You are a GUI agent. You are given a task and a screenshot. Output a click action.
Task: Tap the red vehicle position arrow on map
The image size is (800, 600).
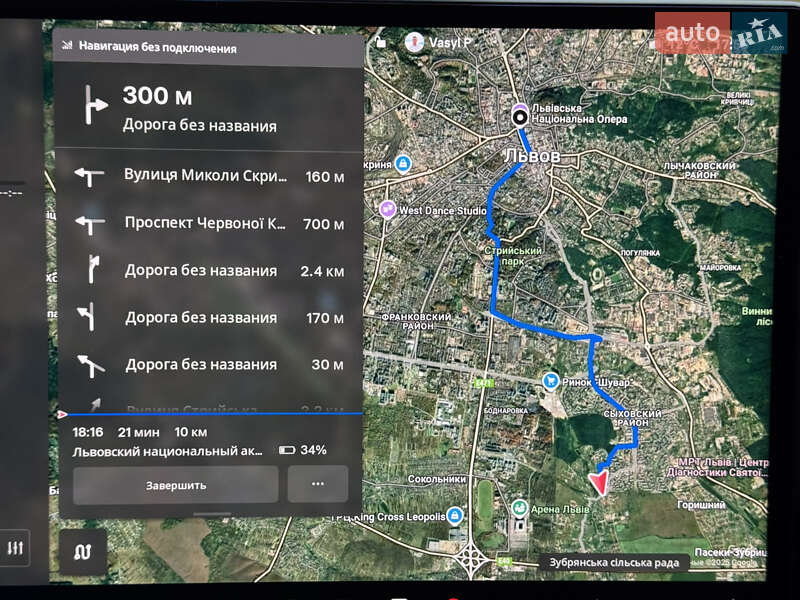[x=599, y=484]
